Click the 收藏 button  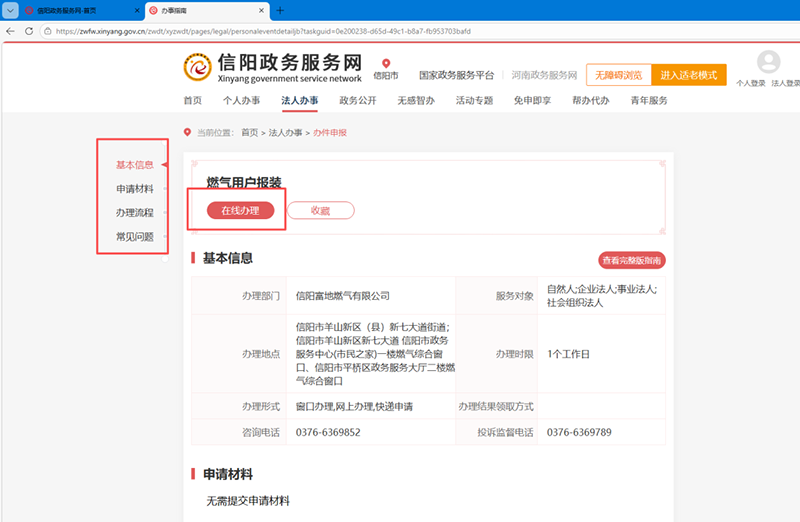320,210
